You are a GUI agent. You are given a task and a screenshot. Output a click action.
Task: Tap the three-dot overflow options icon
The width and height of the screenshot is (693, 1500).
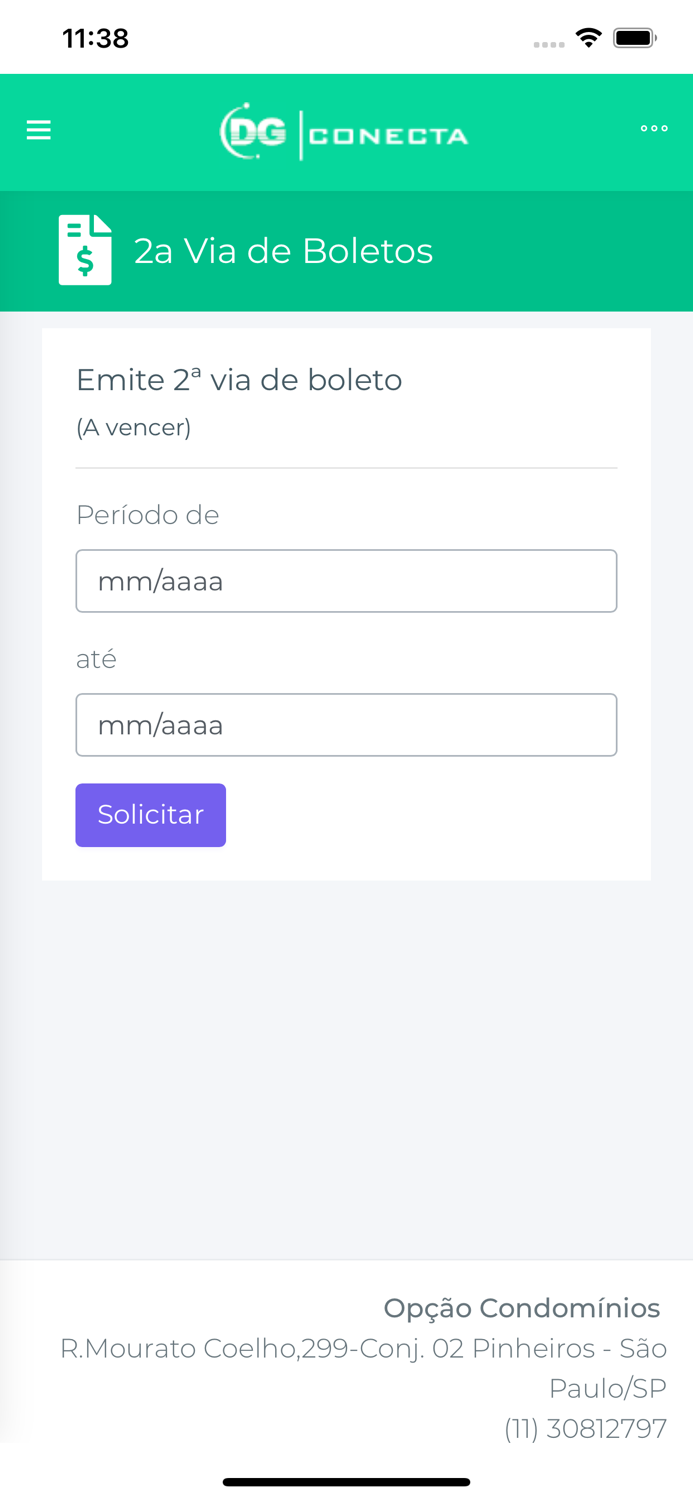click(655, 130)
